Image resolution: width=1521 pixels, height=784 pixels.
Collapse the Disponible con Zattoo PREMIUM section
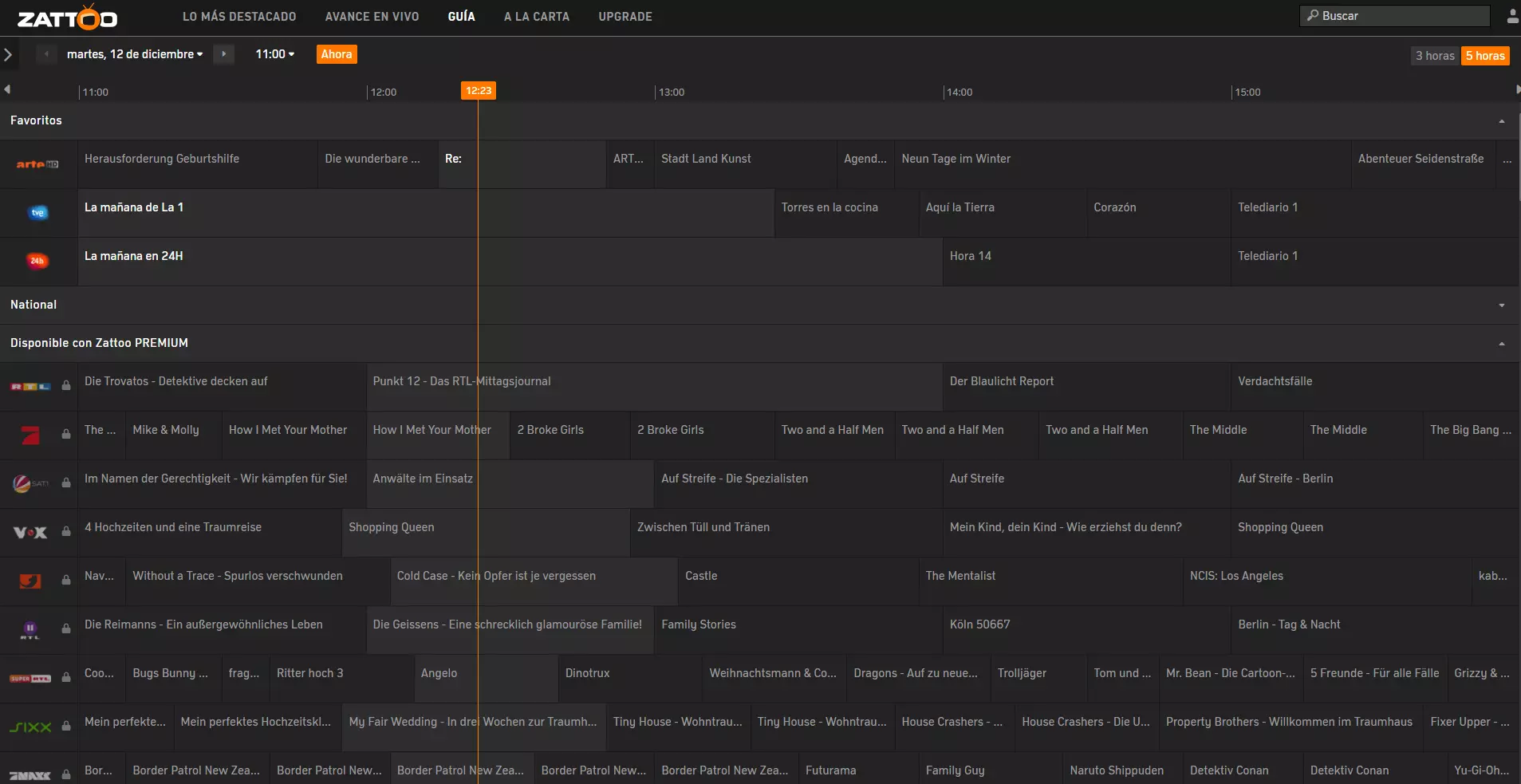click(x=1502, y=344)
